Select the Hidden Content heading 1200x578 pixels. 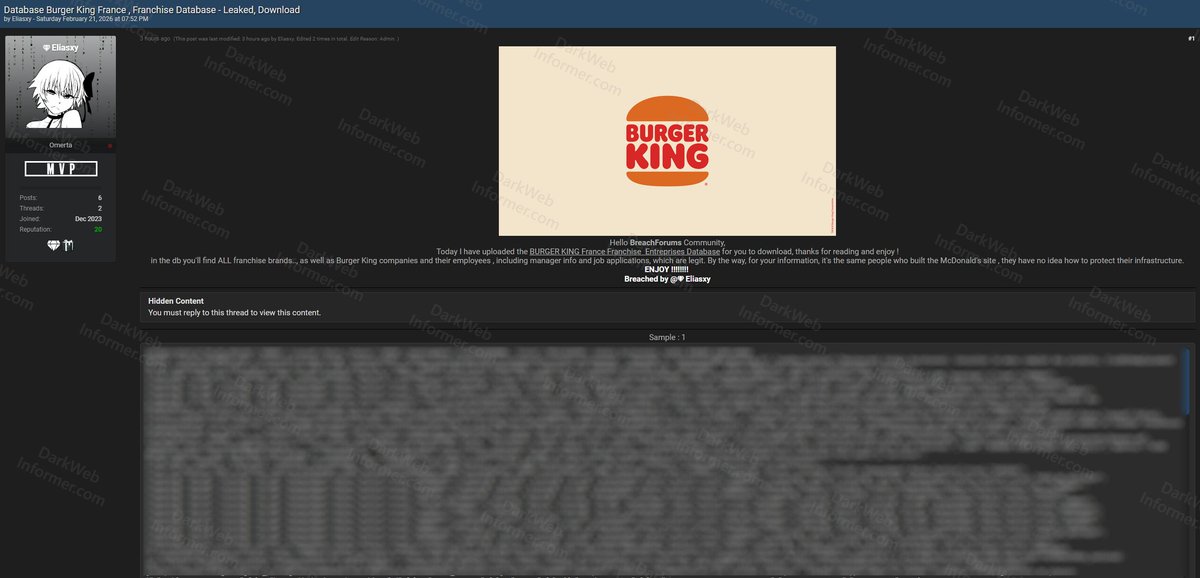[x=176, y=301]
